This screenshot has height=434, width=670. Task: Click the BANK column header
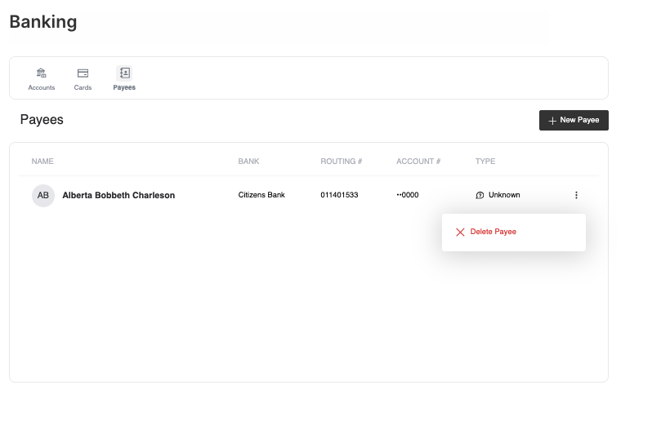(x=248, y=161)
